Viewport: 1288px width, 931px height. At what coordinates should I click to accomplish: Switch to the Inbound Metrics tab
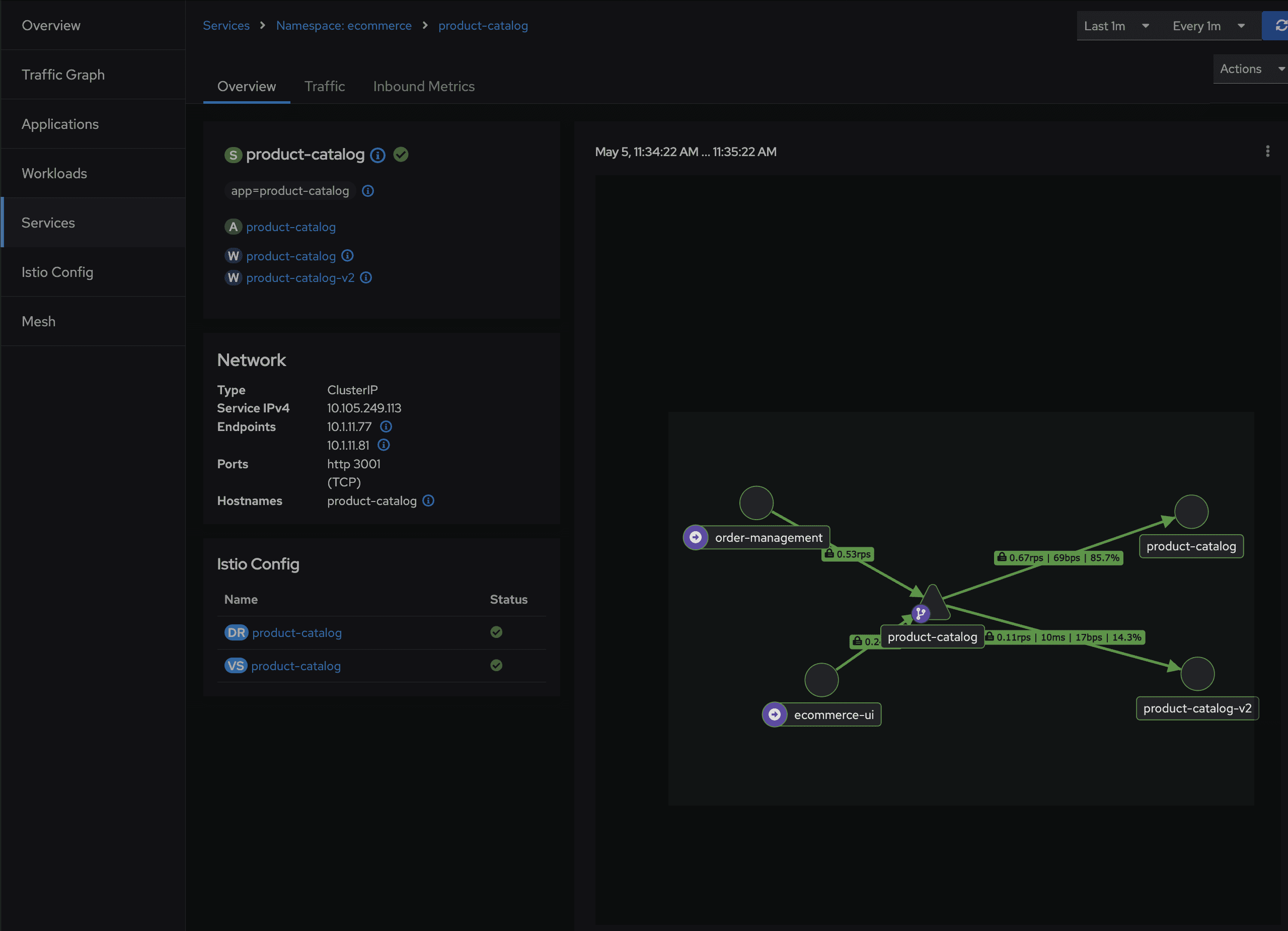point(424,86)
